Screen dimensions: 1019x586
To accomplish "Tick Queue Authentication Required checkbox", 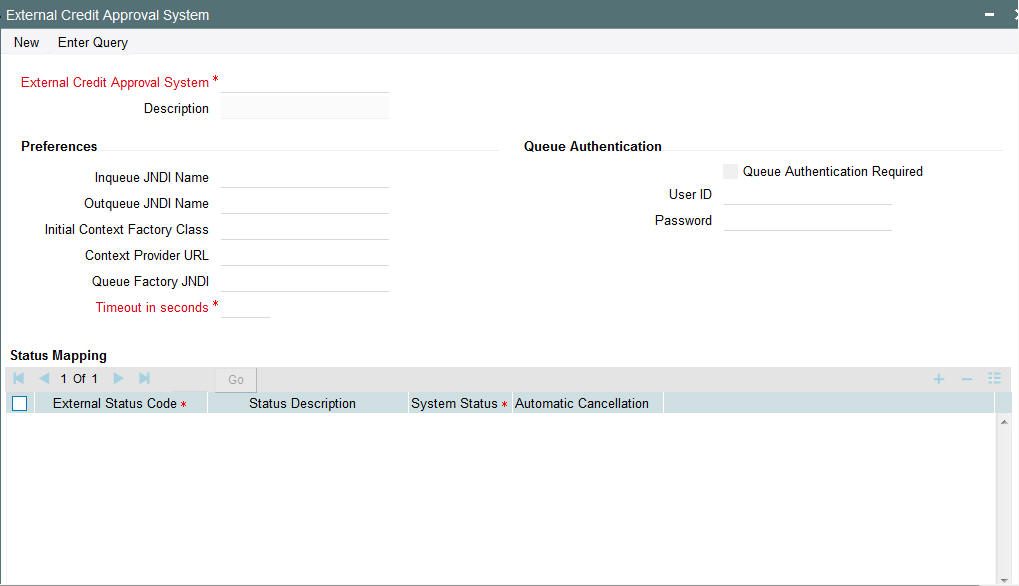I will (x=730, y=172).
